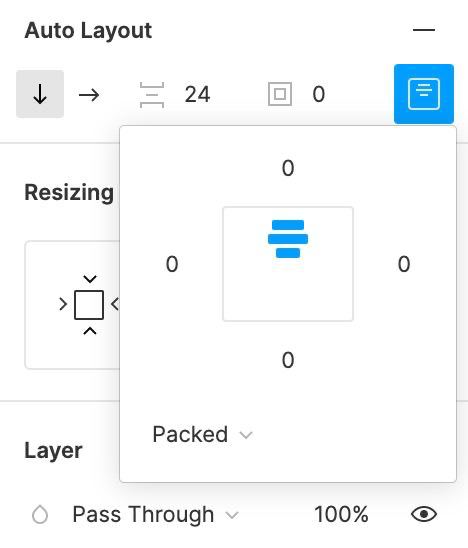Click chevron next to Packed
468x548 pixels.
click(246, 435)
